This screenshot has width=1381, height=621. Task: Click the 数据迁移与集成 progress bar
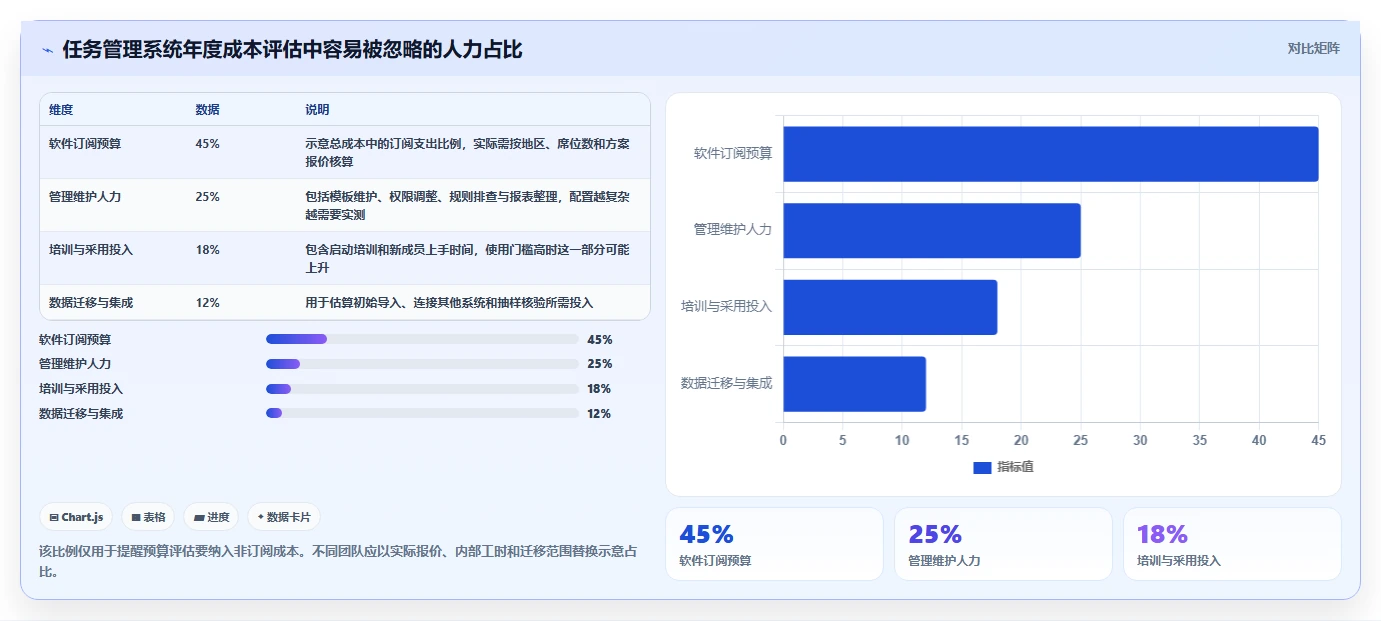tap(422, 413)
